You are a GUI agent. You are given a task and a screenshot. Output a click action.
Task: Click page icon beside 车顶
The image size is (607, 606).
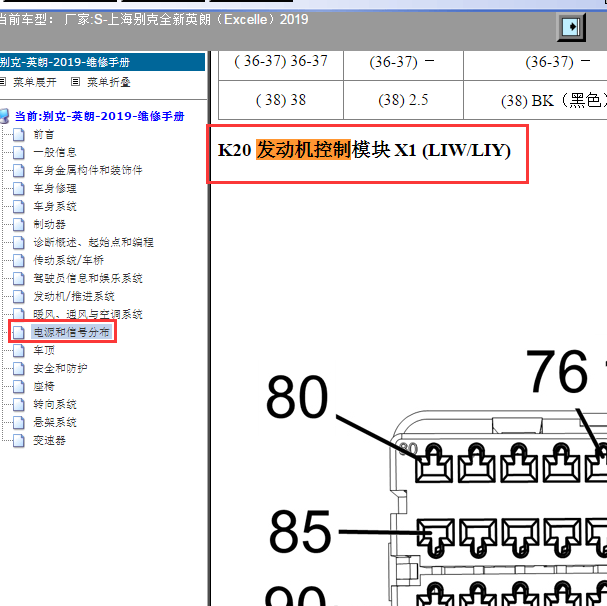tap(18, 351)
